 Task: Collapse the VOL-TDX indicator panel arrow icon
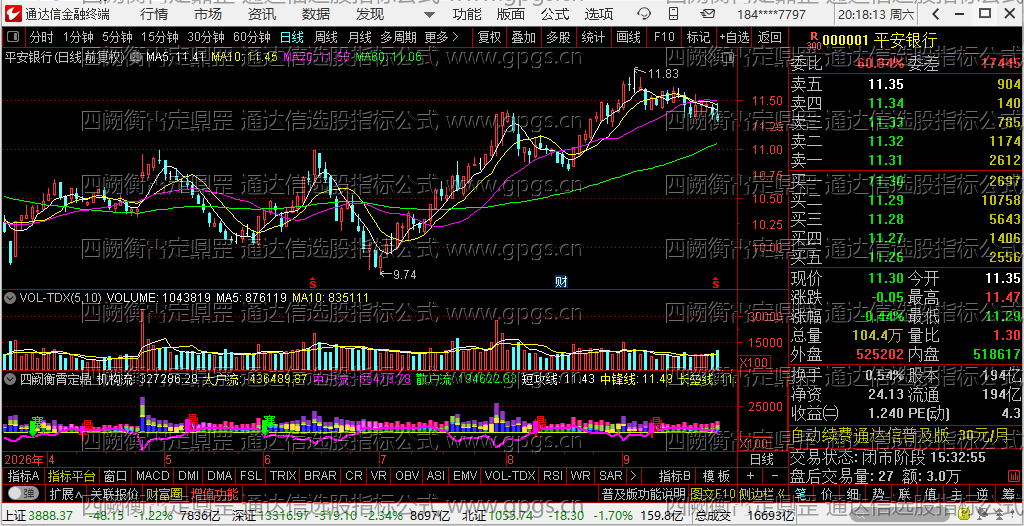pos(10,297)
